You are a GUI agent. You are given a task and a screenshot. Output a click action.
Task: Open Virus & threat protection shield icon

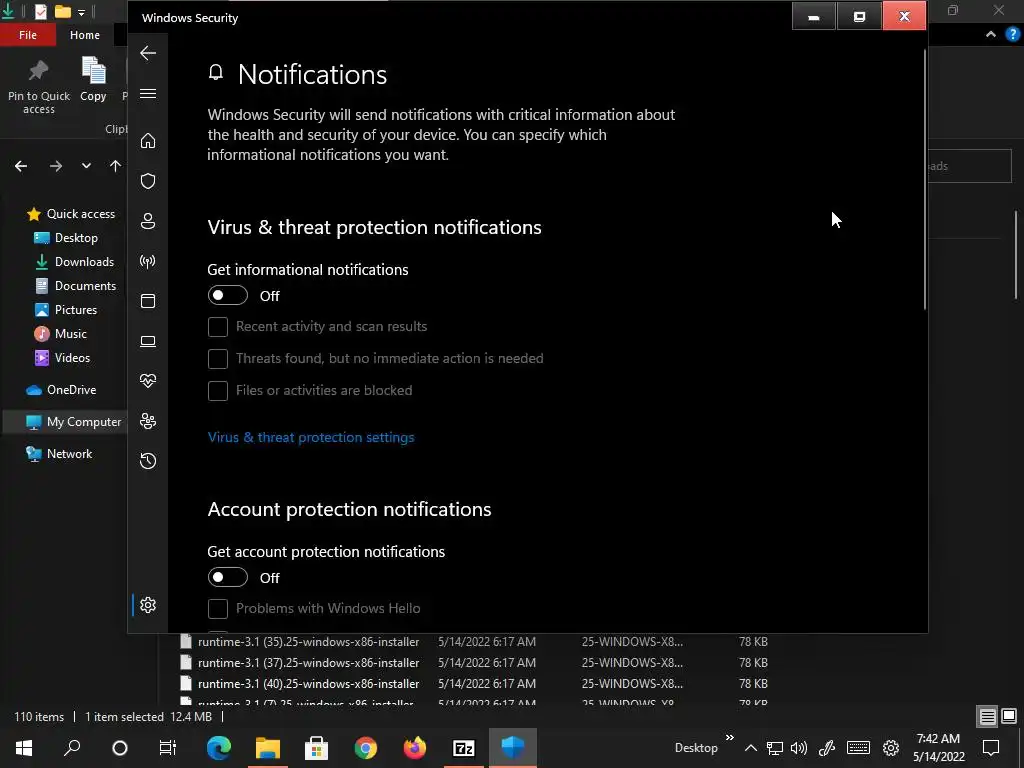coord(148,181)
